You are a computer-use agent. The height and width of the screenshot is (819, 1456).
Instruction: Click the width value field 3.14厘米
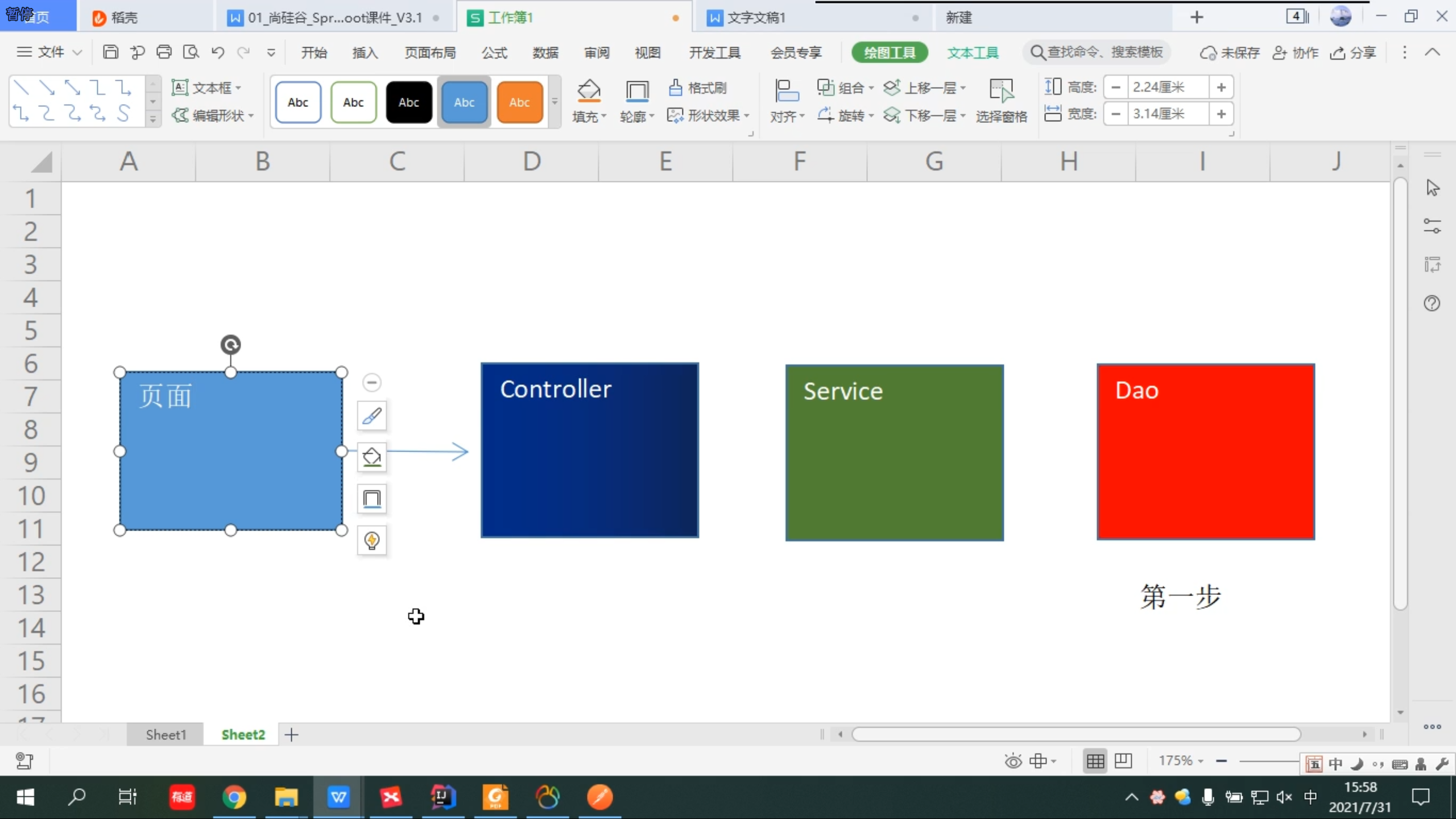(x=1168, y=114)
